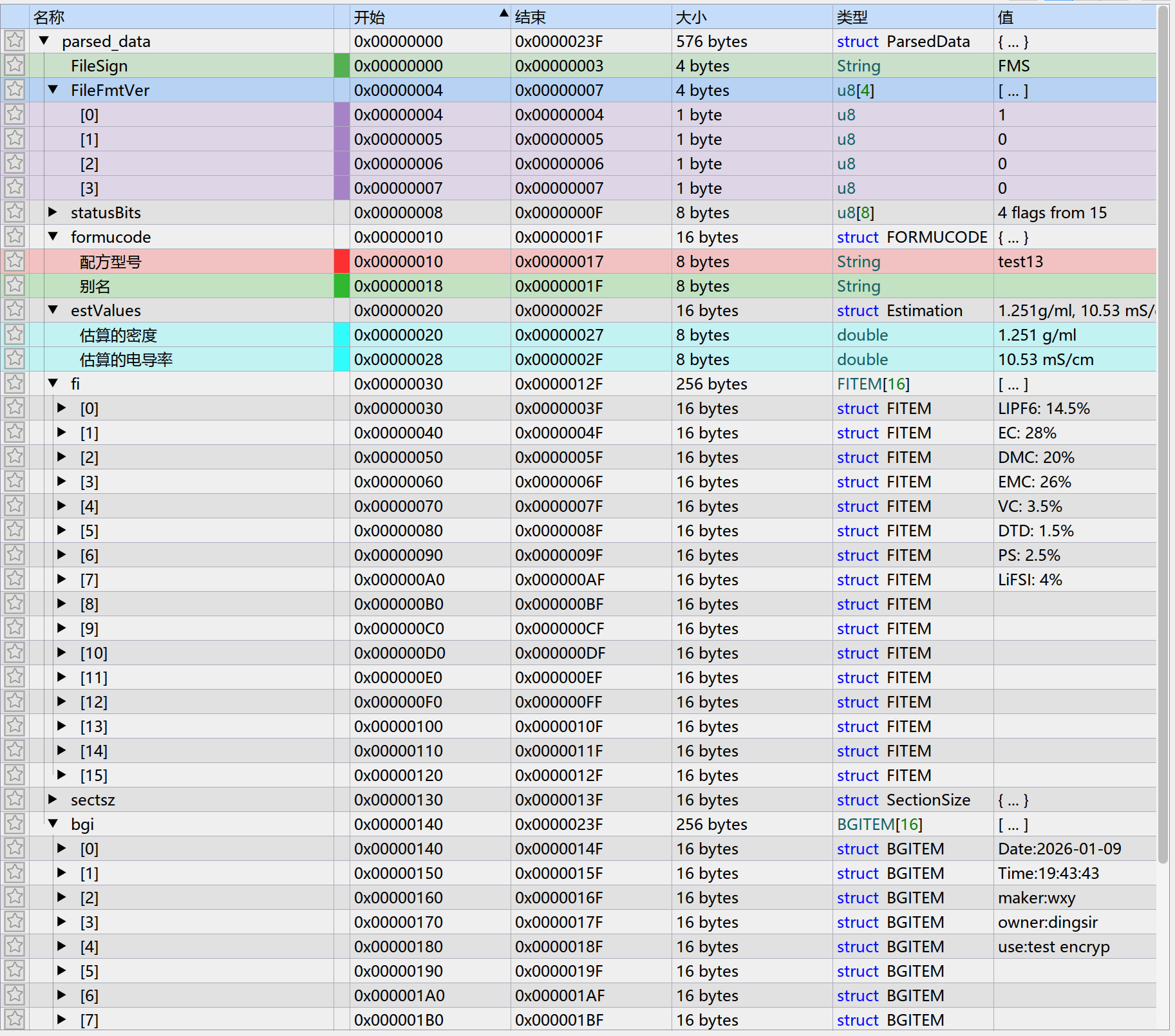This screenshot has width=1175, height=1036.
Task: Expand the Date:2026-01-09 BGITEM entry
Action: tap(62, 848)
